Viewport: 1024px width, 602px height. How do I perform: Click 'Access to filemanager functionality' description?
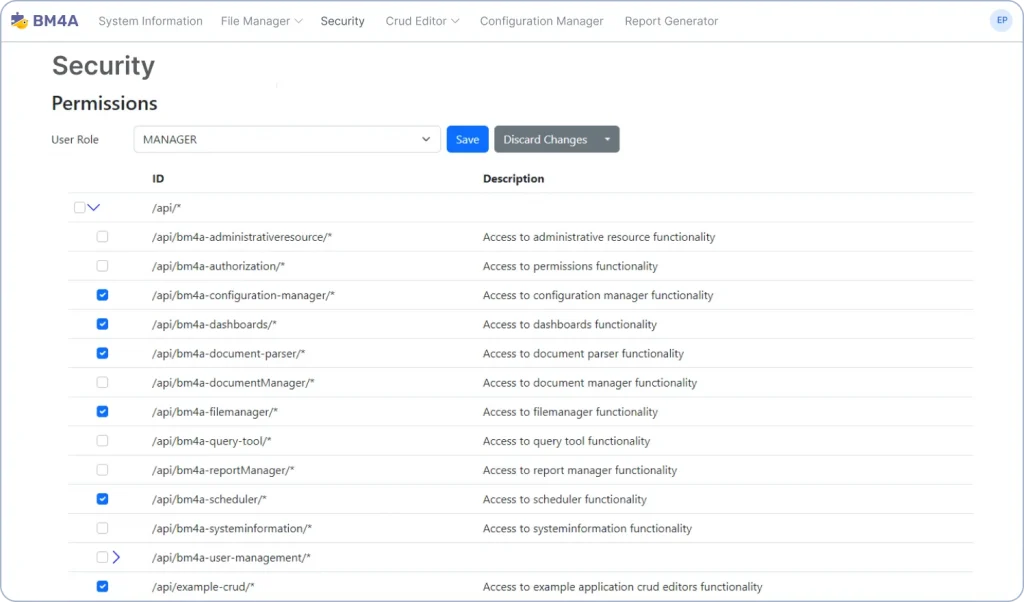point(570,412)
